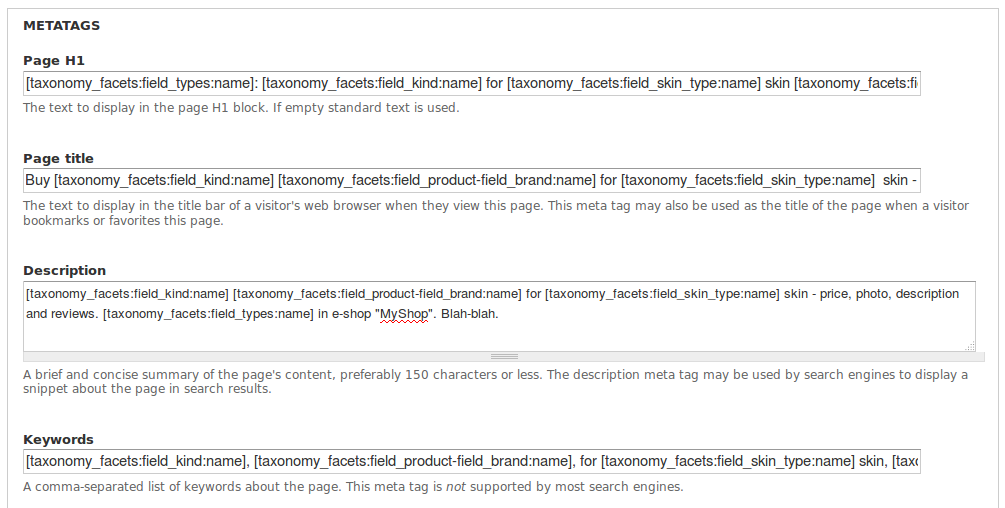Screen dimensions: 1005x508
Task: Click the "Page title" field label
Action: tap(58, 158)
